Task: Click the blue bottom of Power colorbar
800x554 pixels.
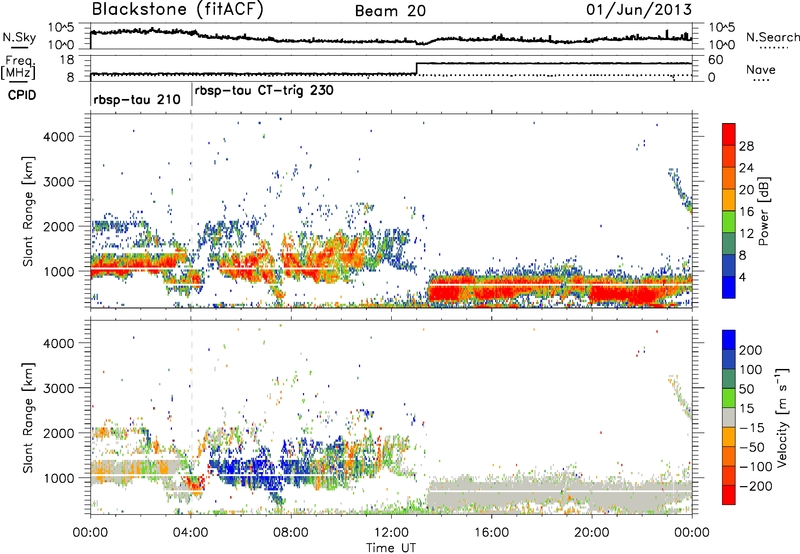Action: coord(729,287)
